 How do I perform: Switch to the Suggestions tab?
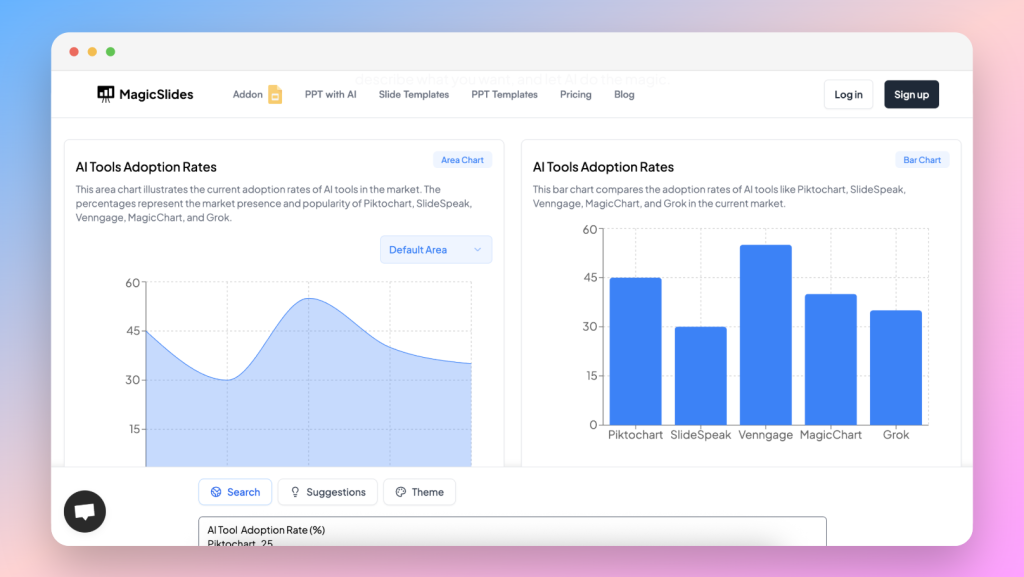pos(328,492)
